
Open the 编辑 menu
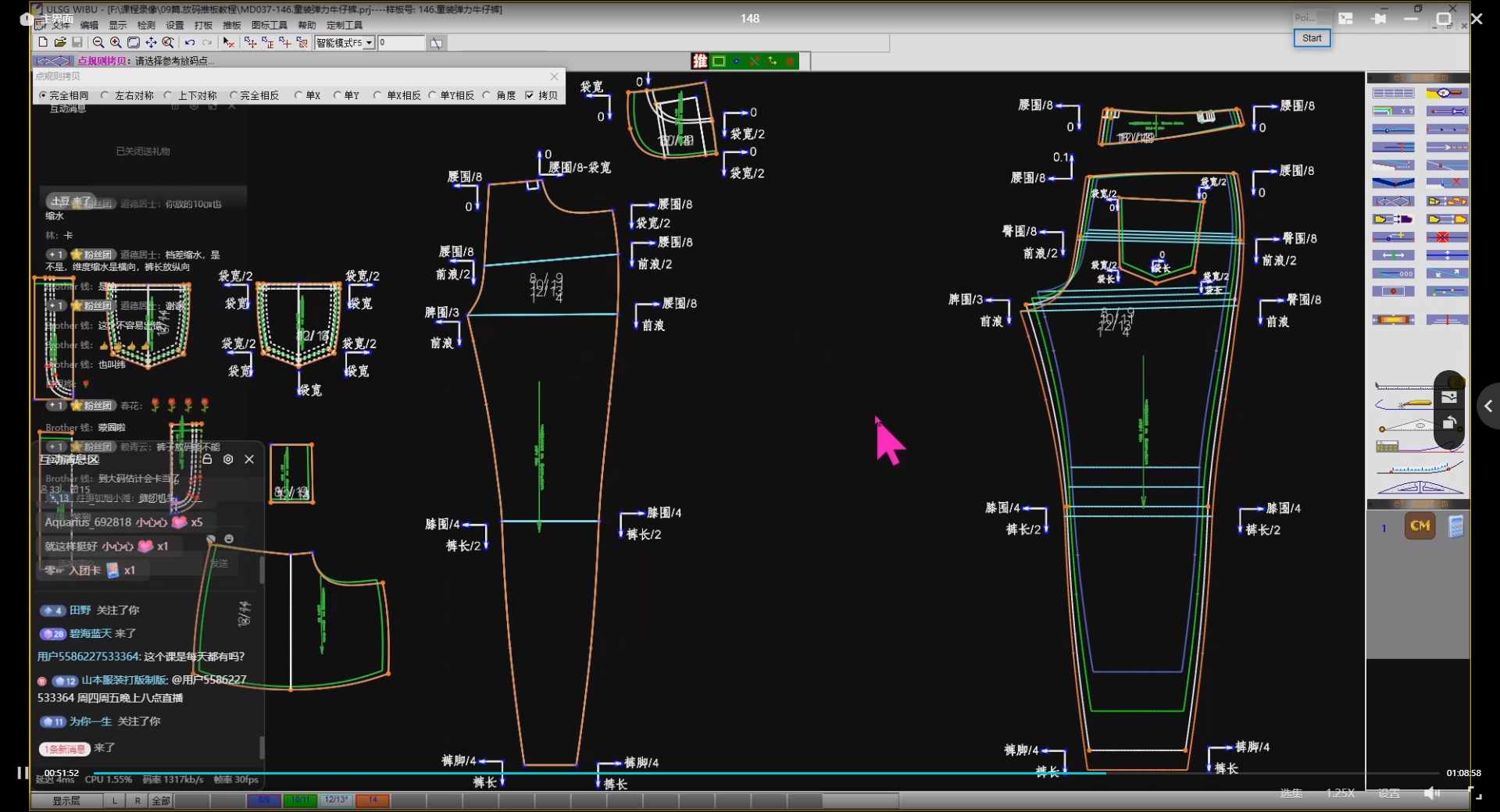(89, 25)
